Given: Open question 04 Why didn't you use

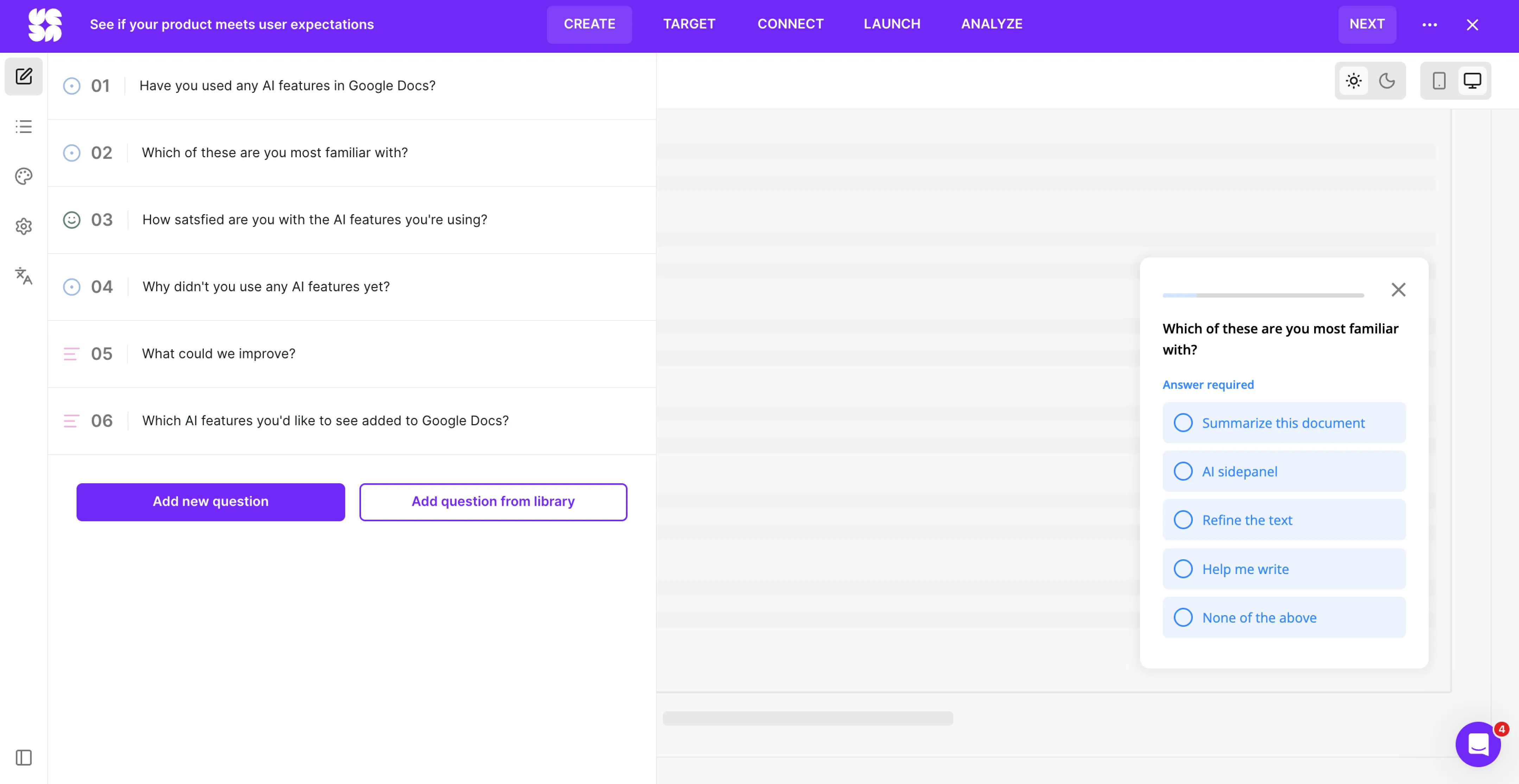Looking at the screenshot, I should tap(352, 287).
